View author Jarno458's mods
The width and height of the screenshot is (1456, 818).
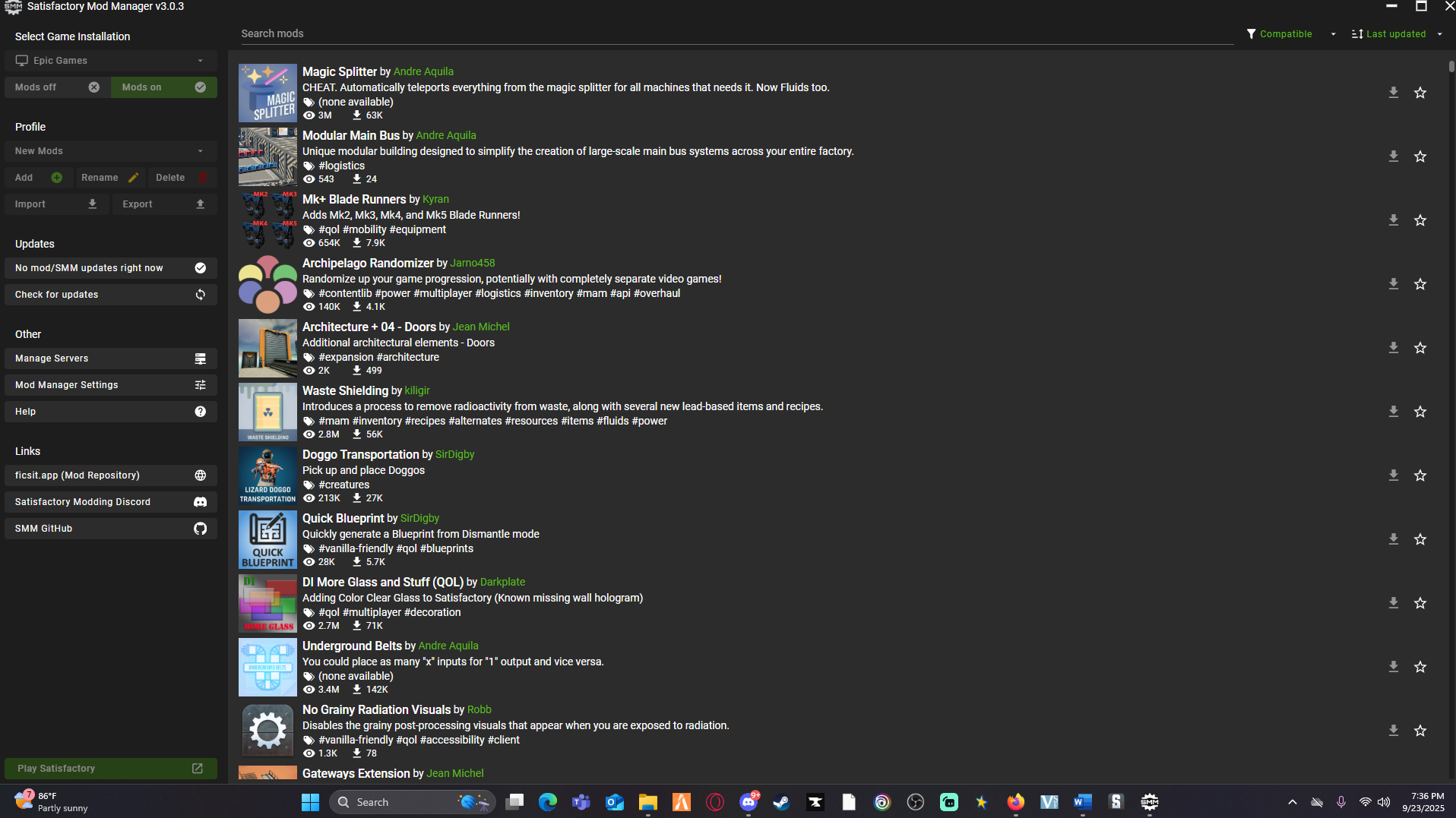(x=473, y=263)
